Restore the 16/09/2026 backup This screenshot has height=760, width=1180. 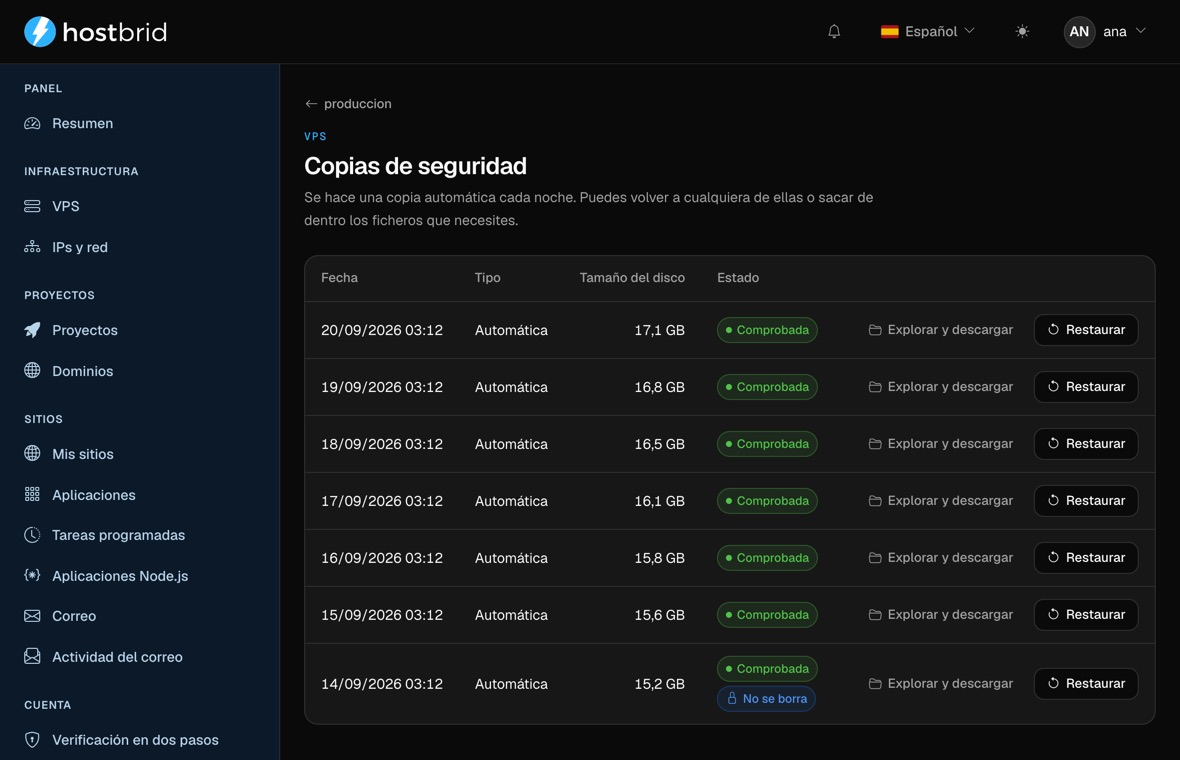point(1086,558)
